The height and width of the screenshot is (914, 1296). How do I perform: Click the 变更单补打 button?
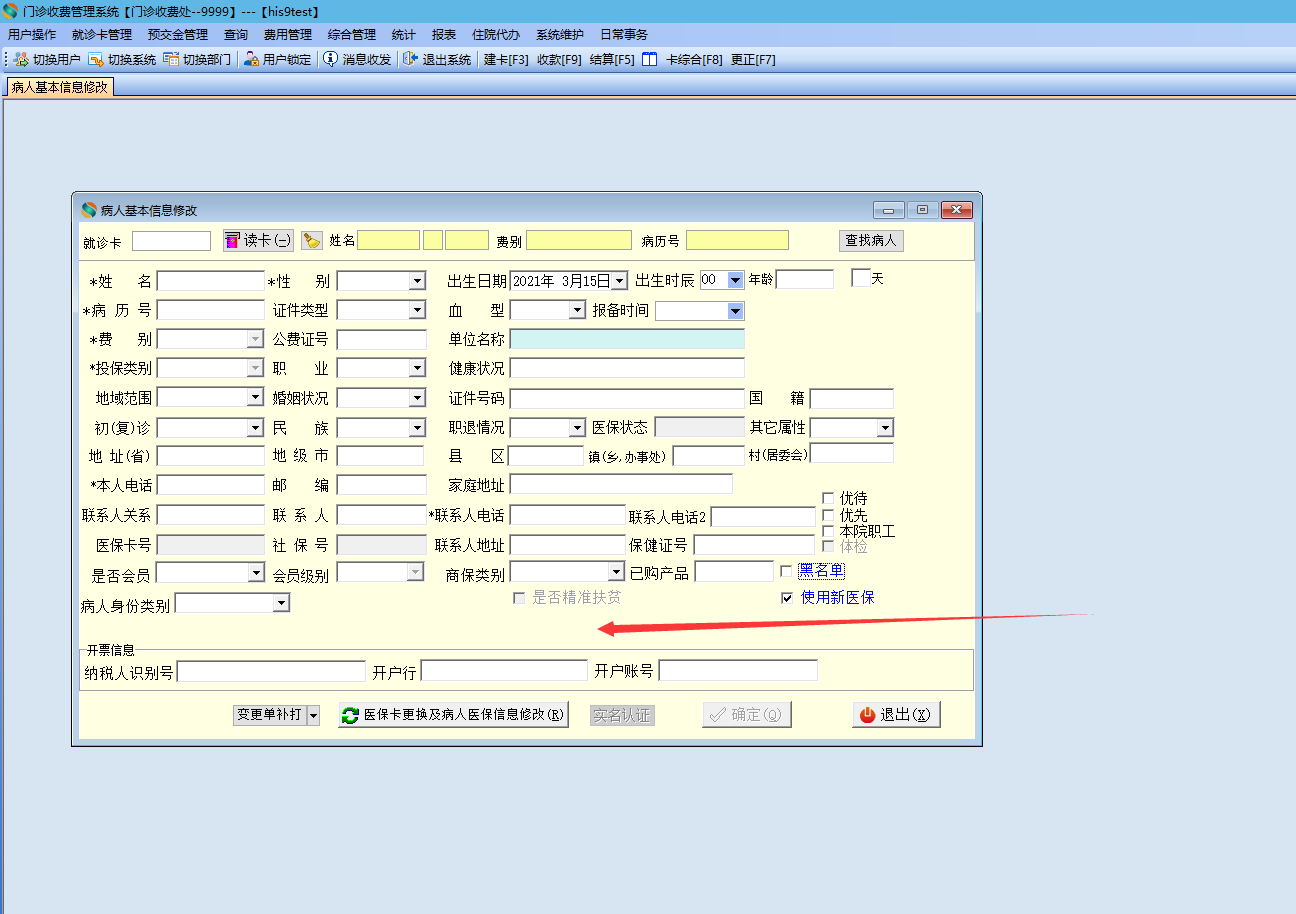(269, 715)
